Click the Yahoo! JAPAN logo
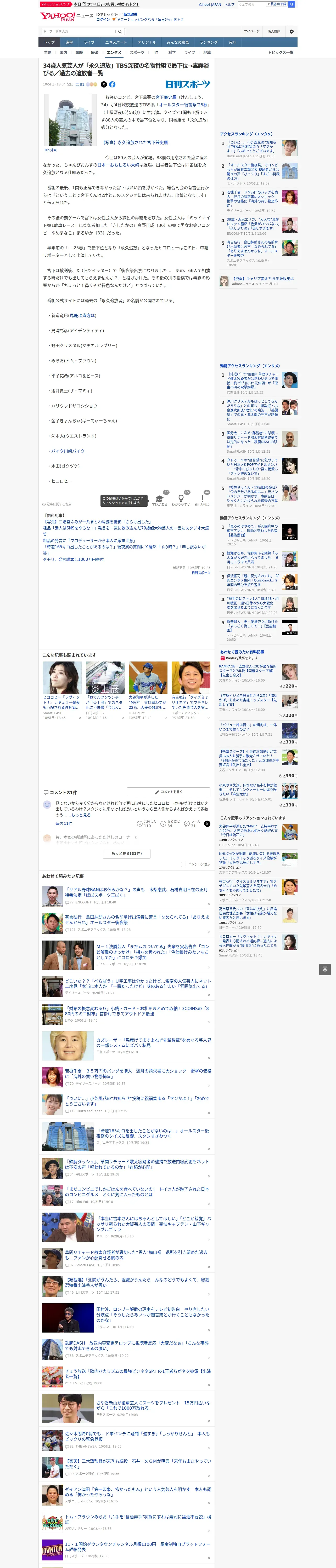 point(57,16)
